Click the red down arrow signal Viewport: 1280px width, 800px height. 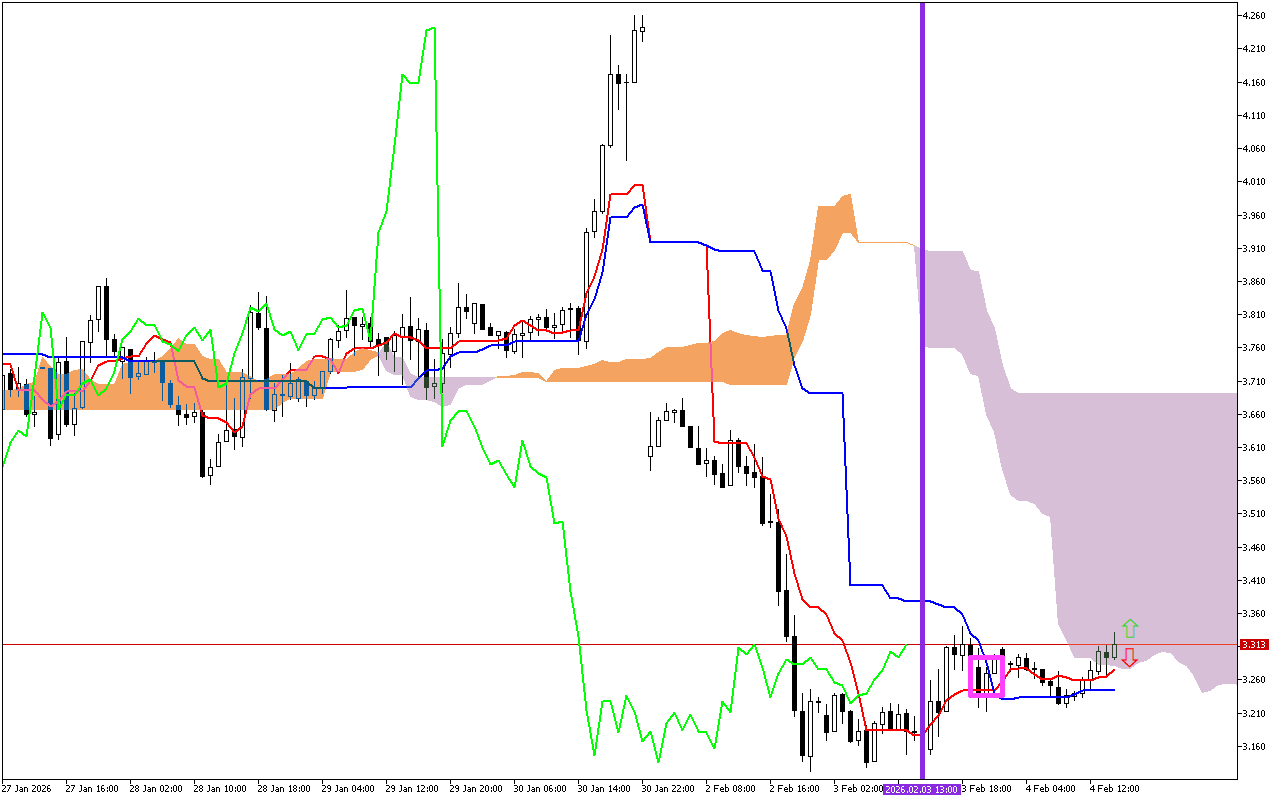(1129, 657)
